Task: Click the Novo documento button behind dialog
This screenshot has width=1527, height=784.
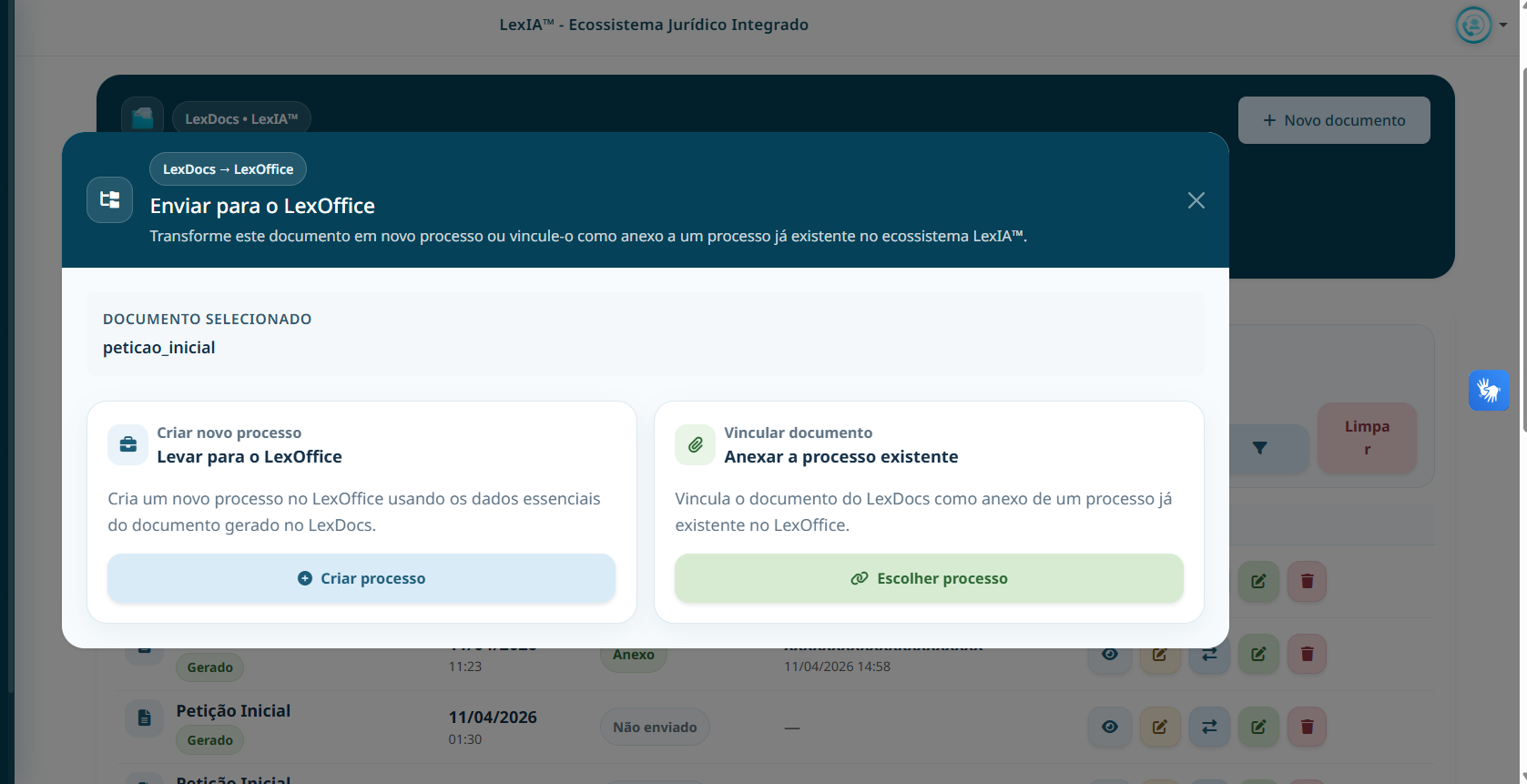Action: (x=1334, y=120)
